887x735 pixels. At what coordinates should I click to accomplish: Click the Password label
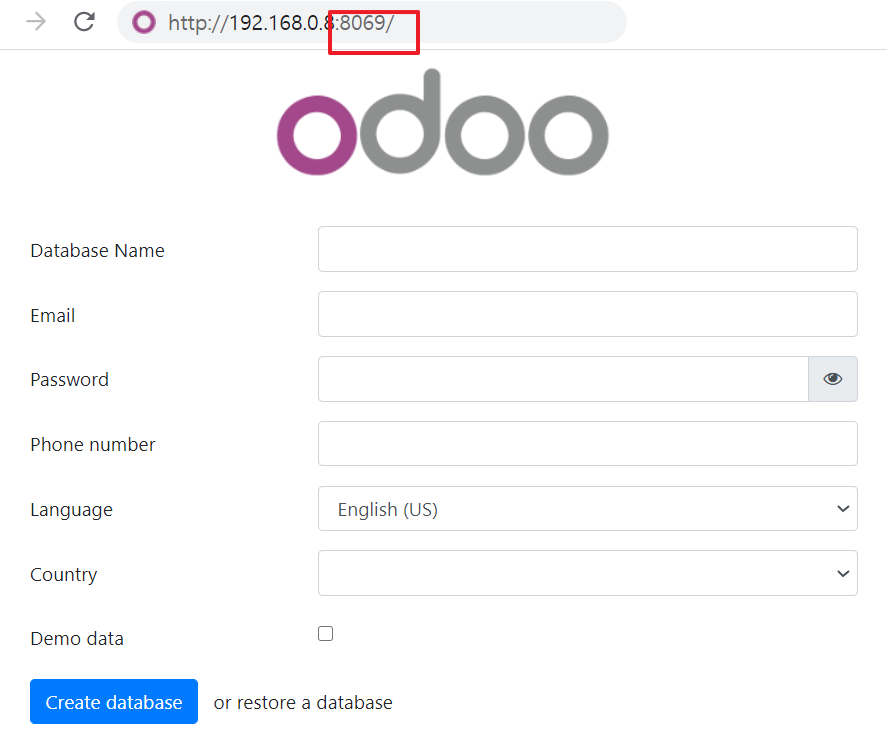click(70, 380)
